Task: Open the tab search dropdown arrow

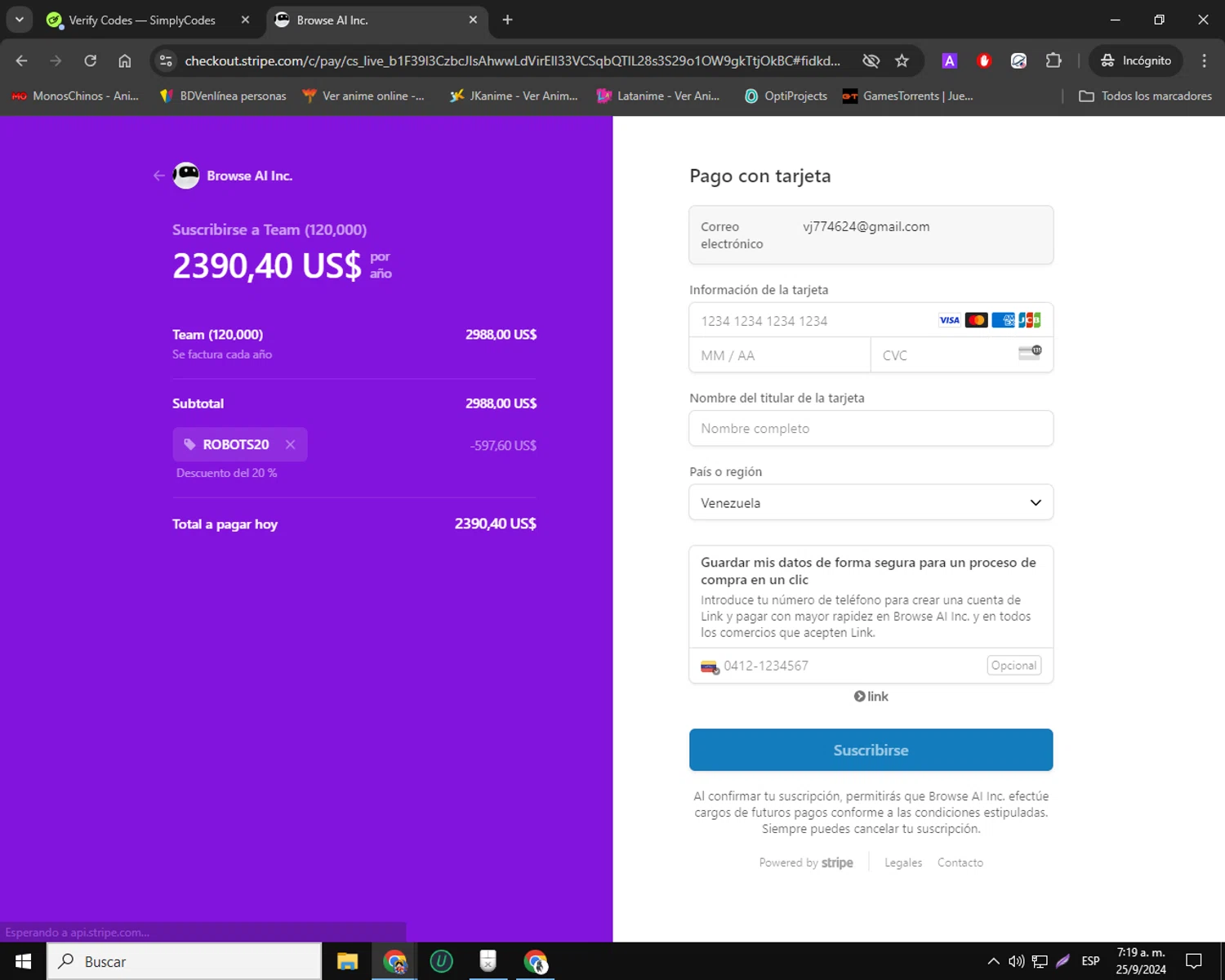Action: (x=19, y=20)
